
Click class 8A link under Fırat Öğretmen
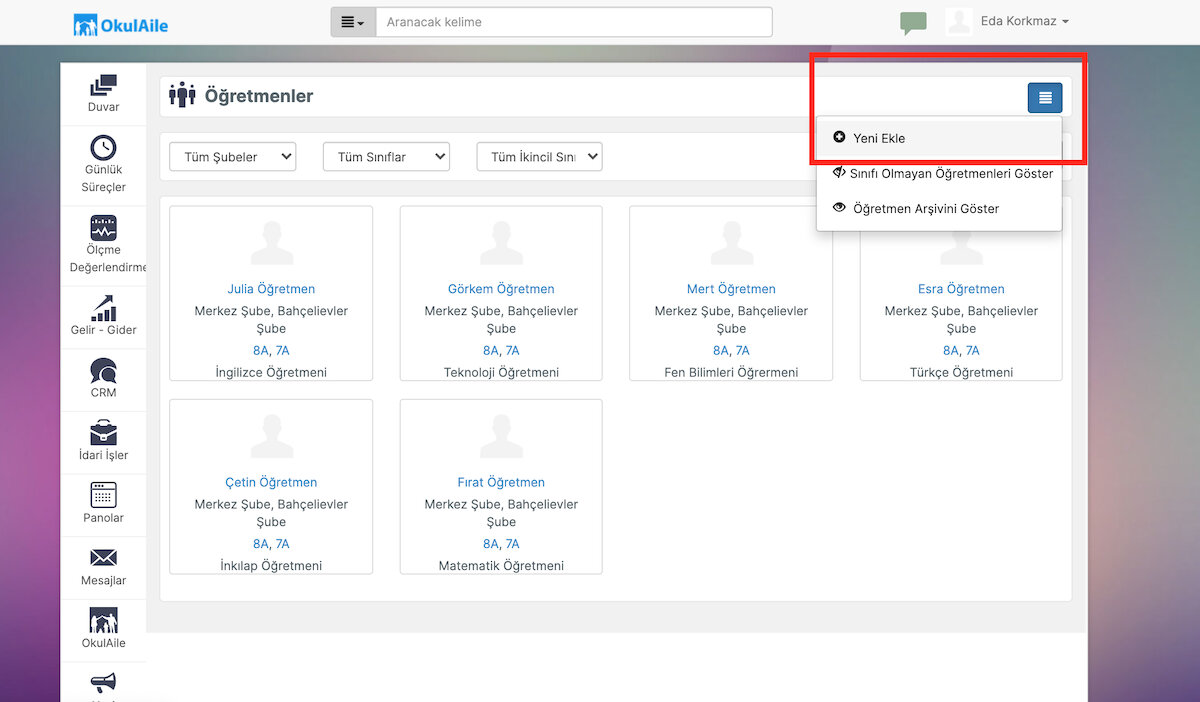click(x=491, y=544)
